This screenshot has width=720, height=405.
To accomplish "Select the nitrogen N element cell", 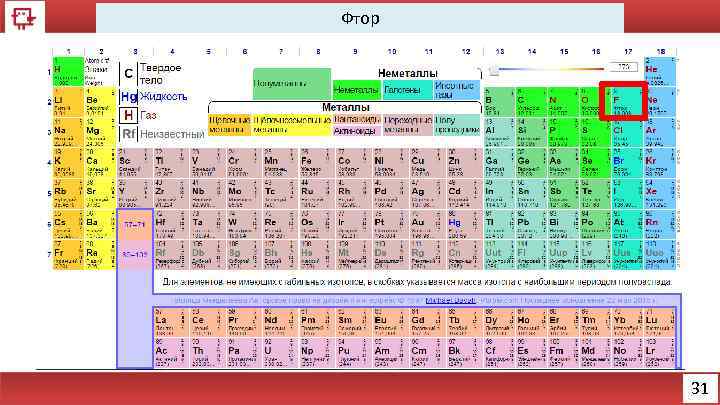I will (x=562, y=102).
